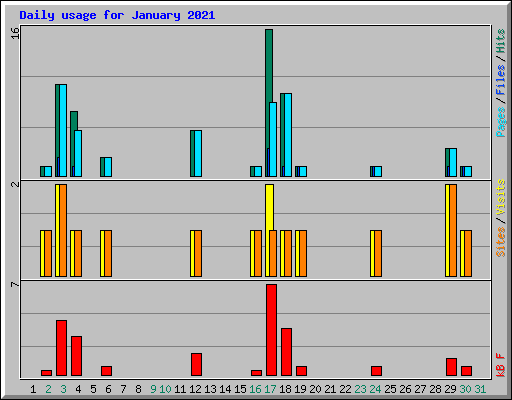Select the red KB bar for day 4
The height and width of the screenshot is (400, 512).
(76, 356)
